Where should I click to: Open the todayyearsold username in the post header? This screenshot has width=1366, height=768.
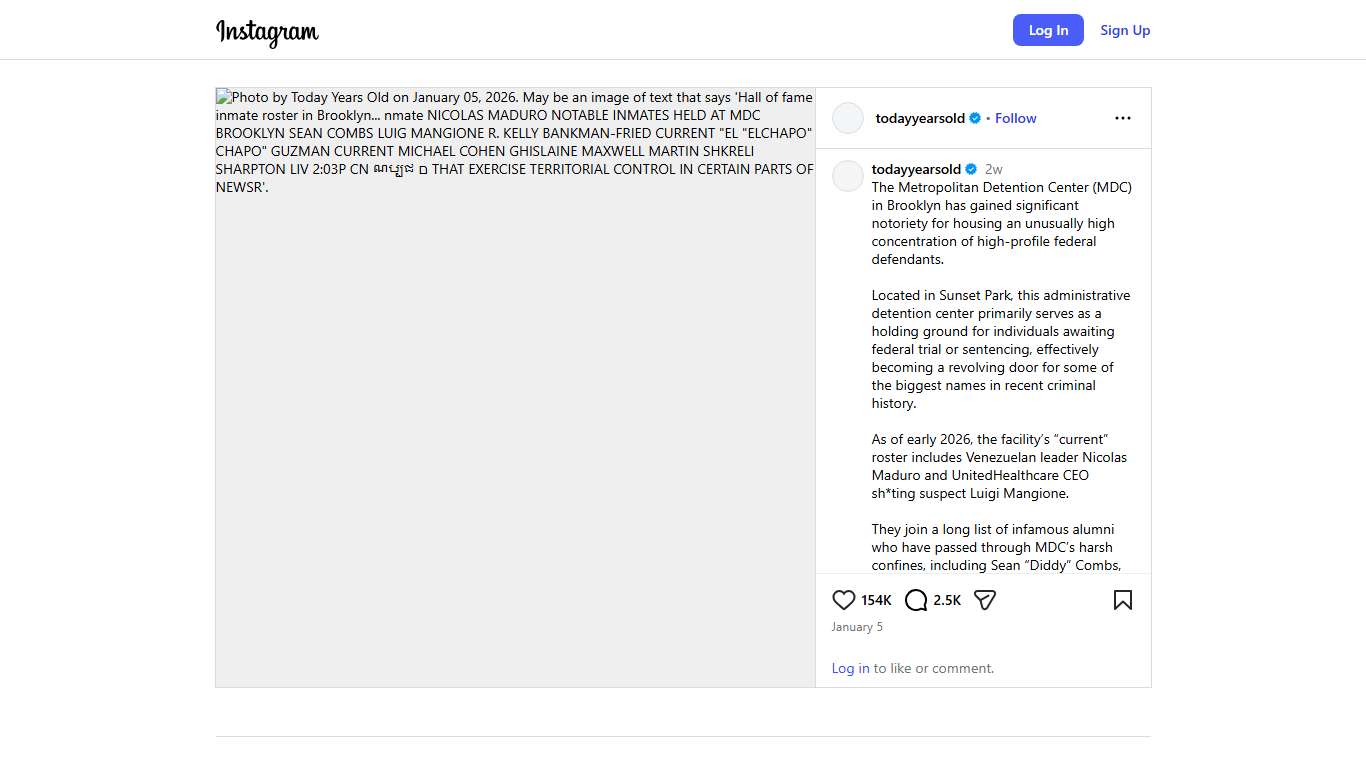(920, 118)
